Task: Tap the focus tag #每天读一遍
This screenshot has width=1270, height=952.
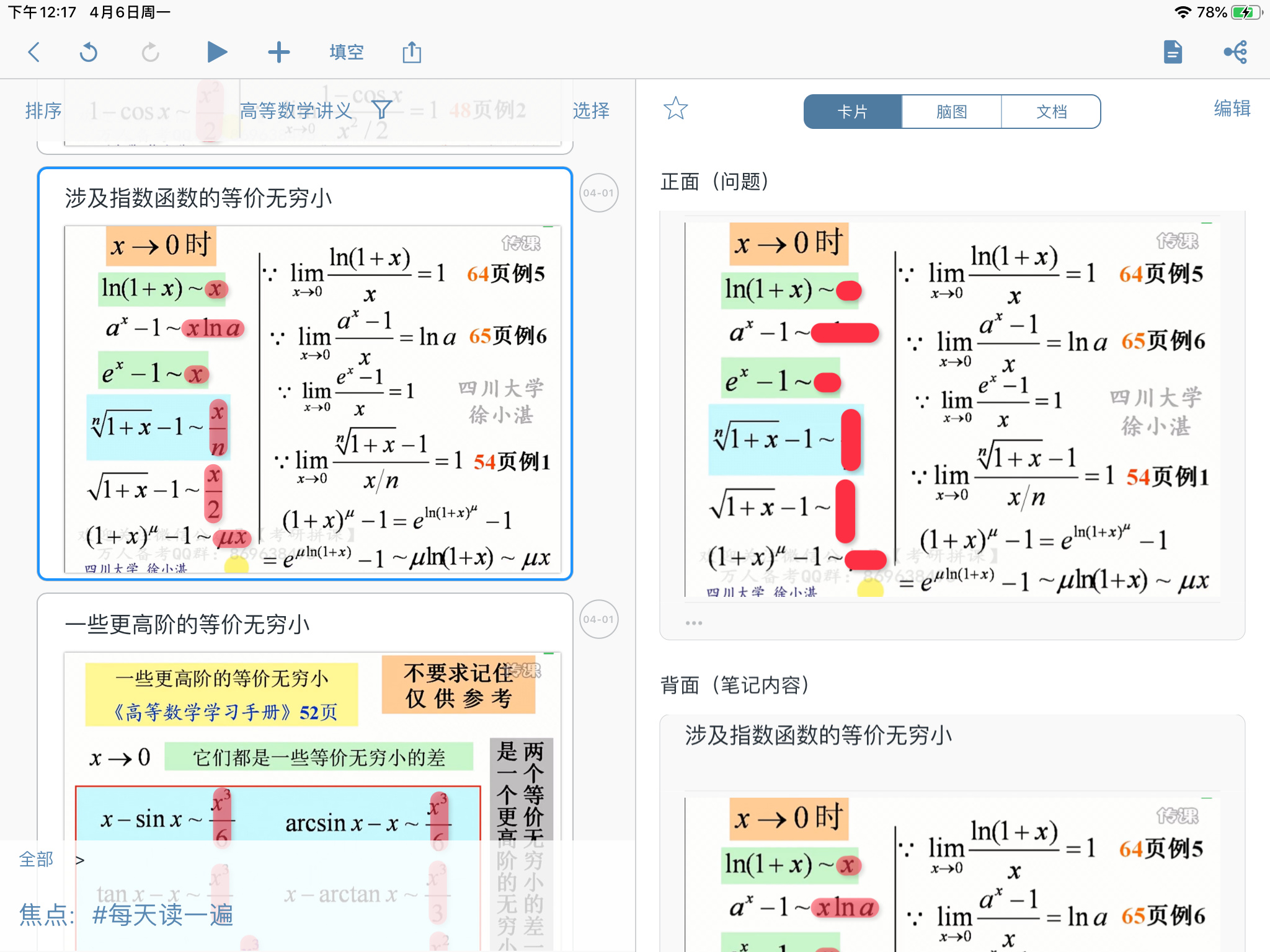Action: (x=162, y=915)
